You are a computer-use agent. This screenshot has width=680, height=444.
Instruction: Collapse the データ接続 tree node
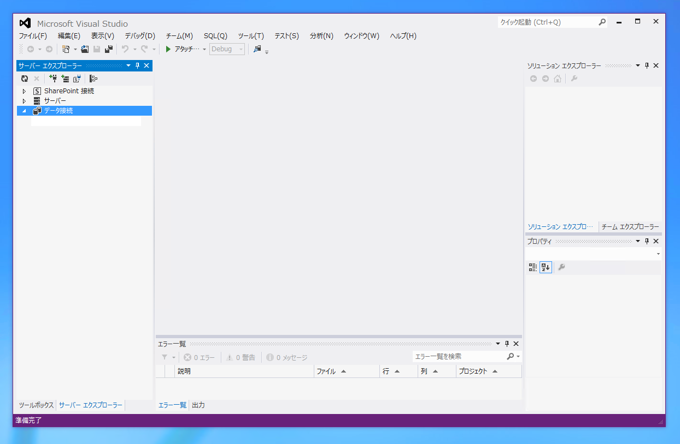pyautogui.click(x=24, y=111)
